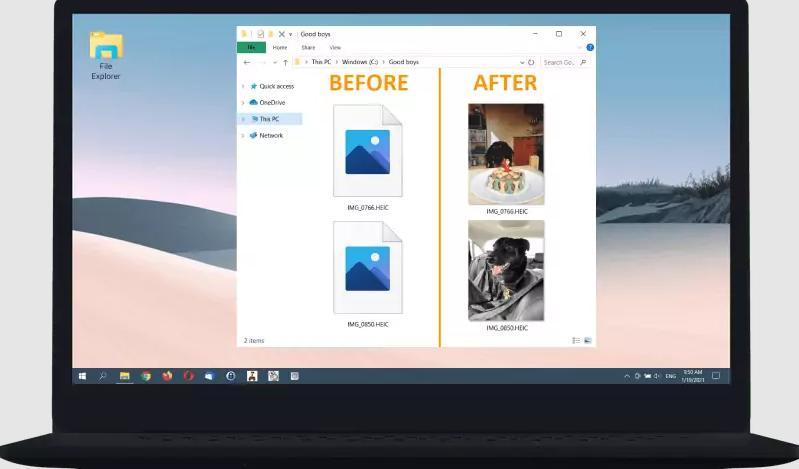The width and height of the screenshot is (799, 469).
Task: Open the File ribbon tab
Action: pos(251,47)
